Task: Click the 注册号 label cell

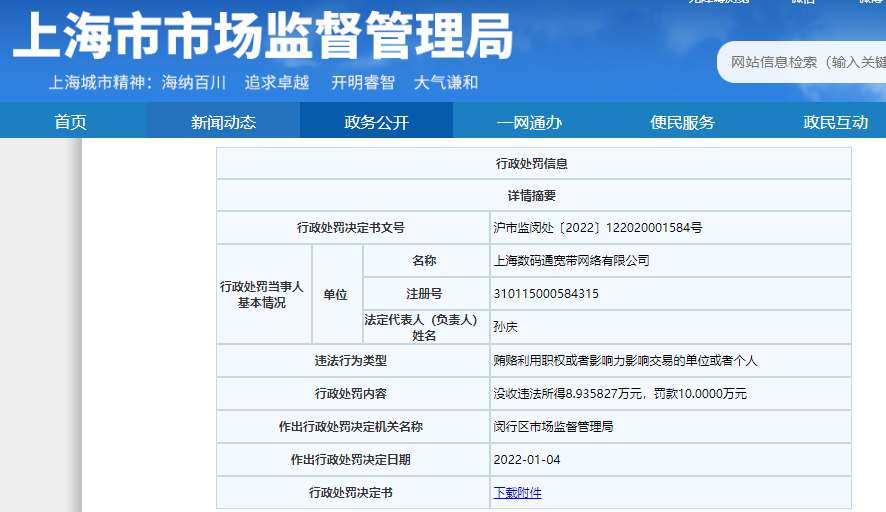Action: 426,294
